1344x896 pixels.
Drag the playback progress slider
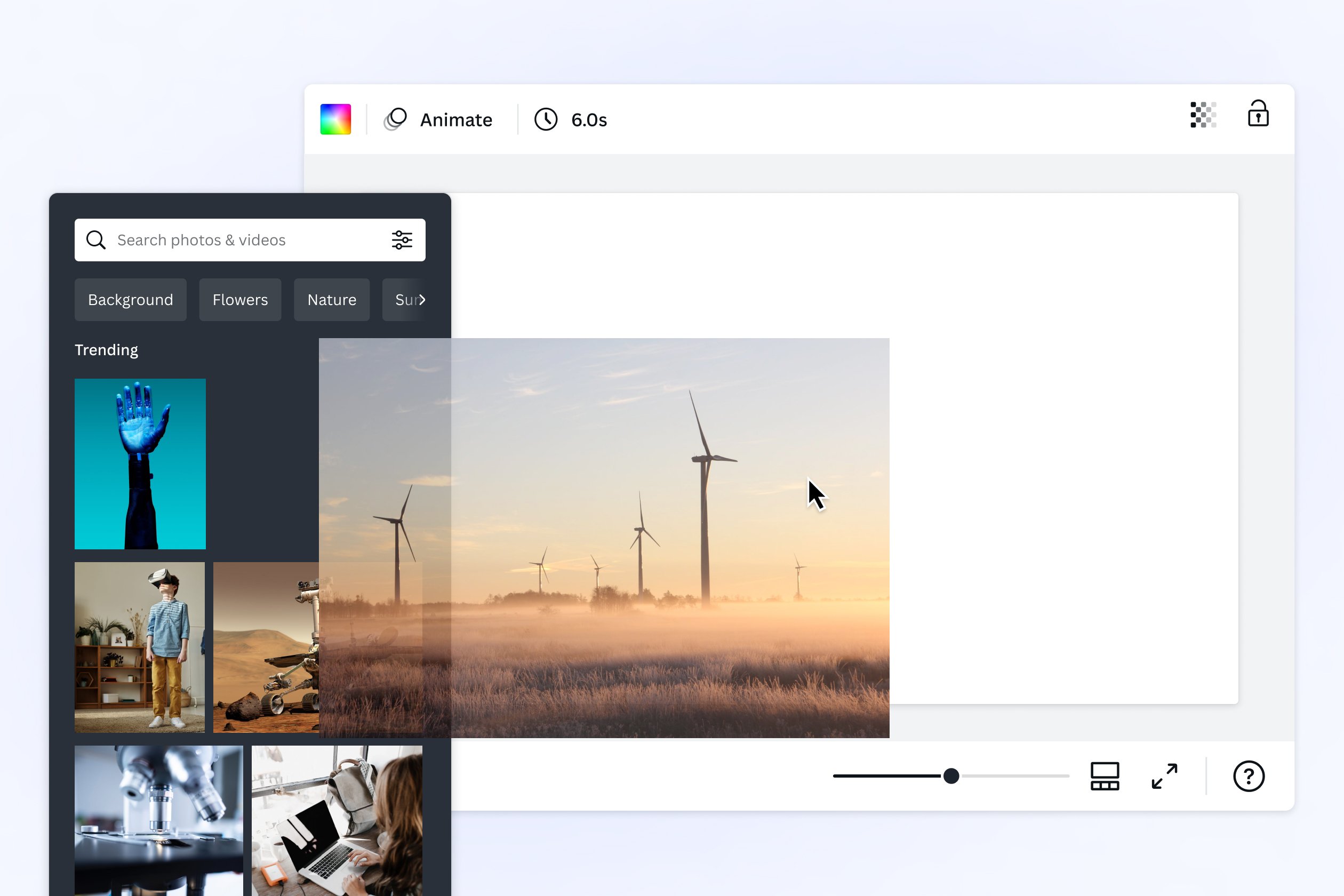click(x=949, y=775)
